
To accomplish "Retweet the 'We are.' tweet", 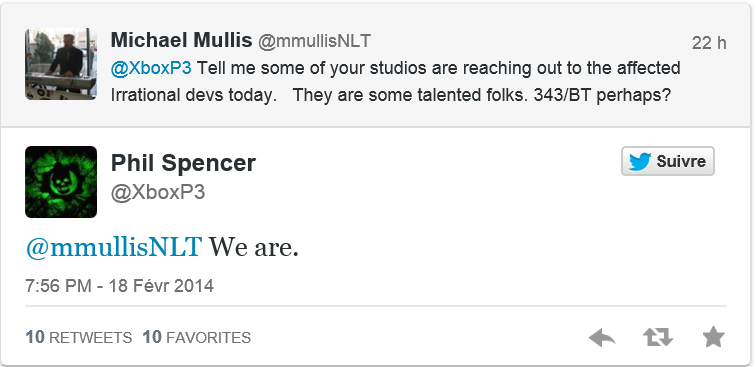I will coord(658,337).
